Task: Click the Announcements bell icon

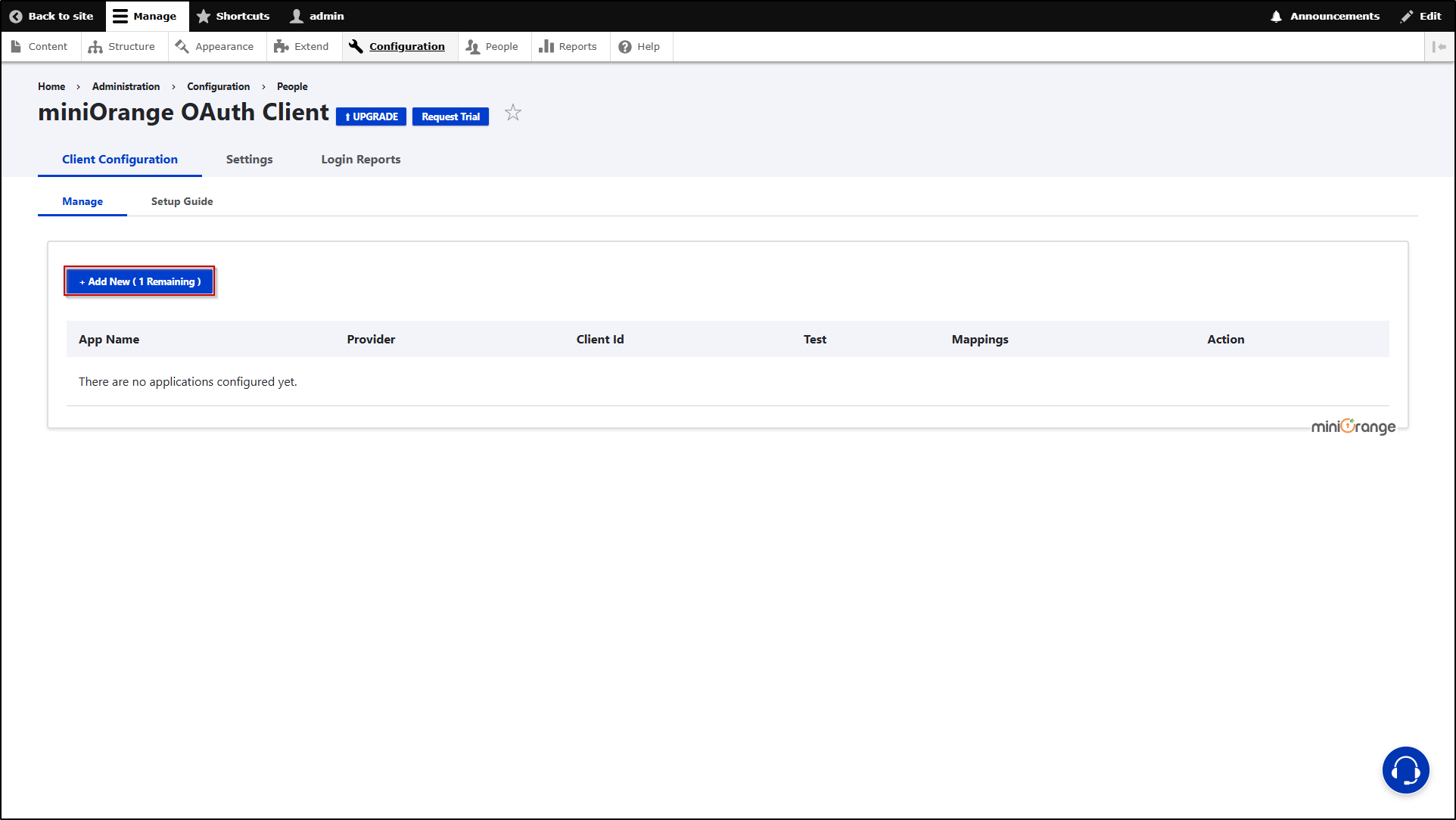Action: [1276, 15]
